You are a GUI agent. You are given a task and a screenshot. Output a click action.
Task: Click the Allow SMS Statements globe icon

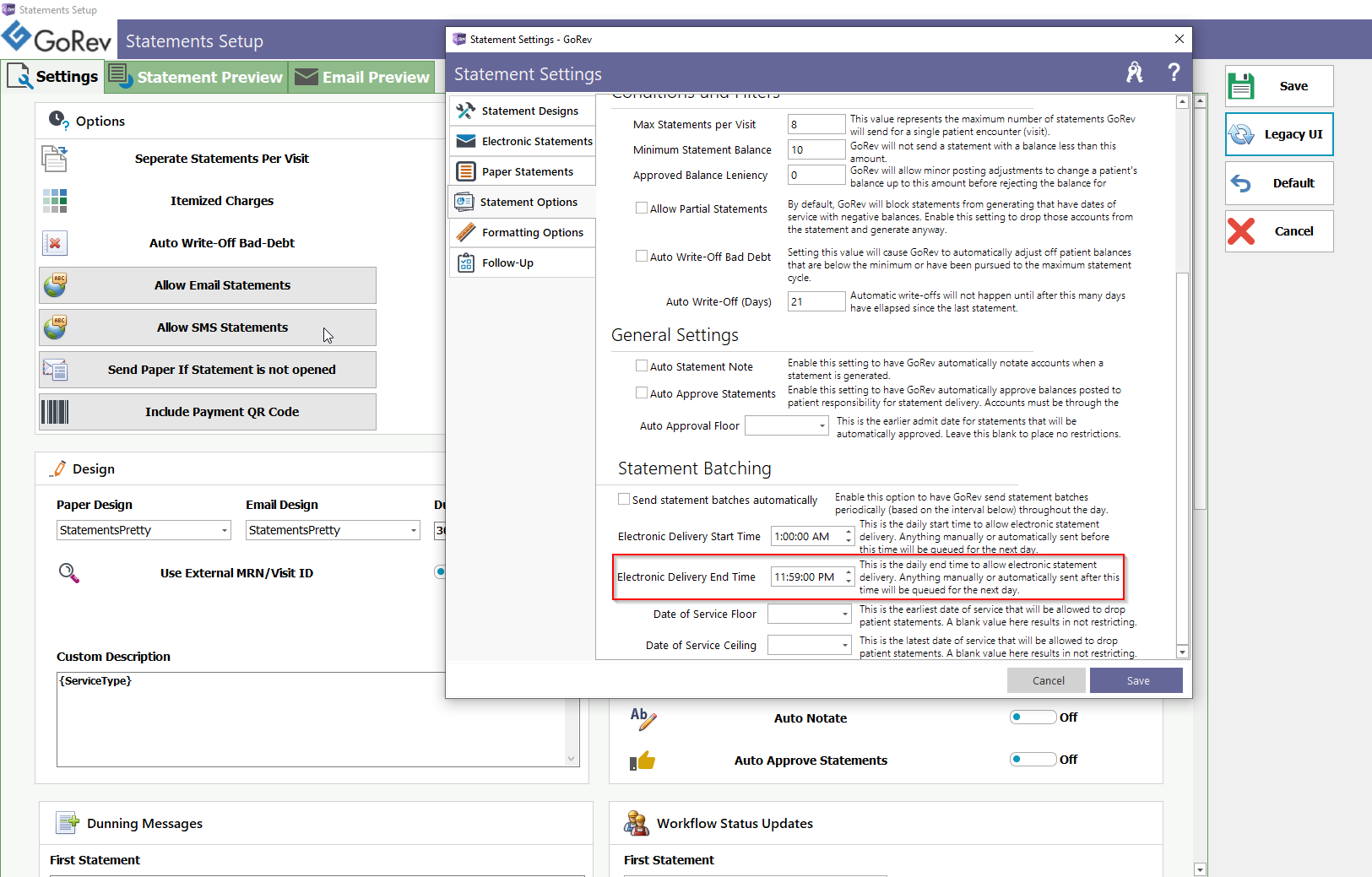pyautogui.click(x=55, y=328)
